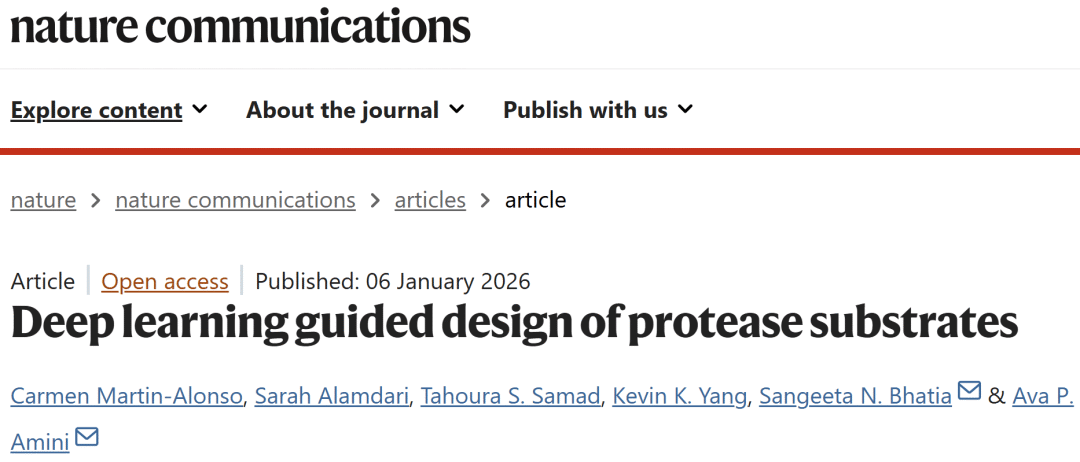Click the article title heading

click(514, 323)
